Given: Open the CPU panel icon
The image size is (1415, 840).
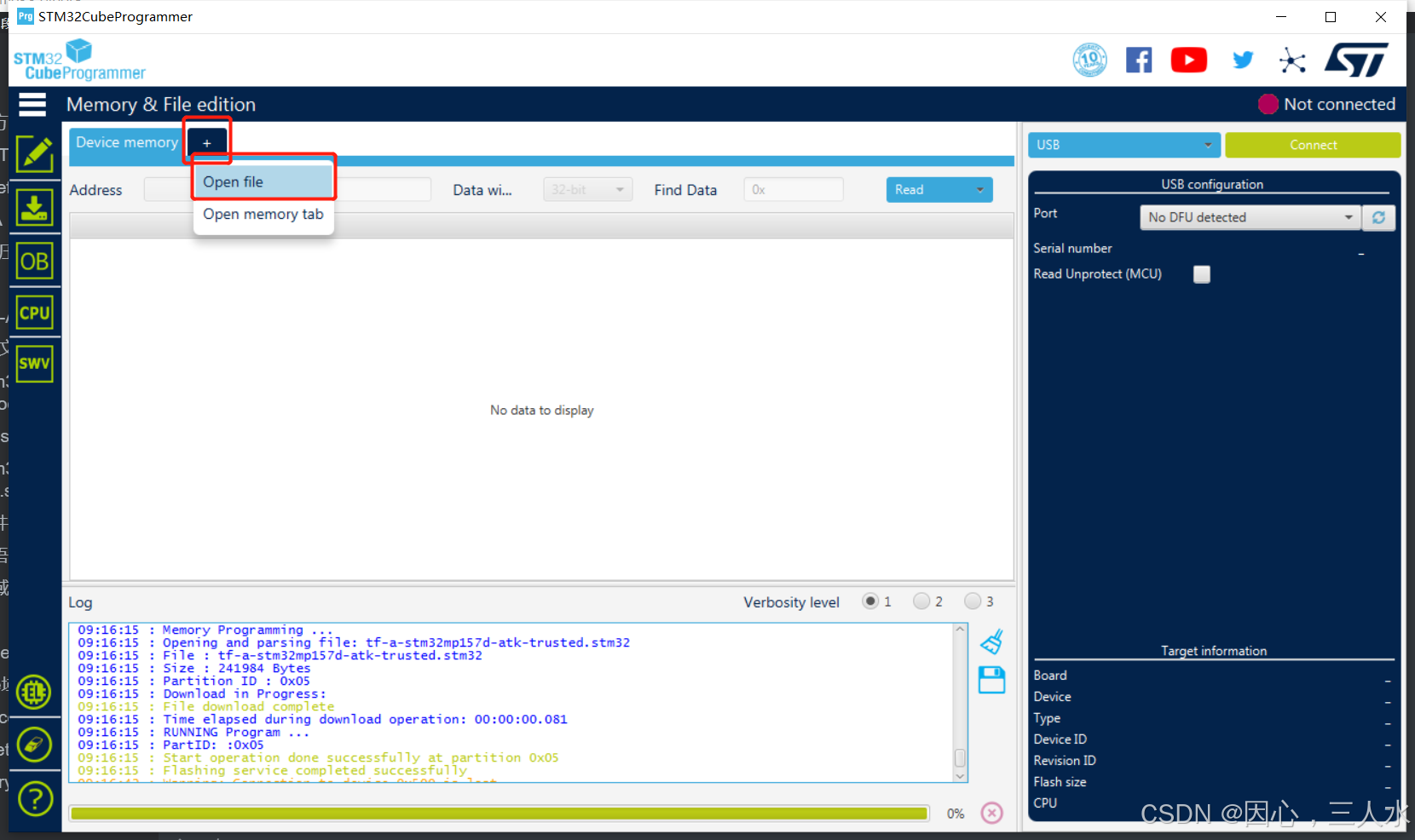Looking at the screenshot, I should tap(35, 313).
